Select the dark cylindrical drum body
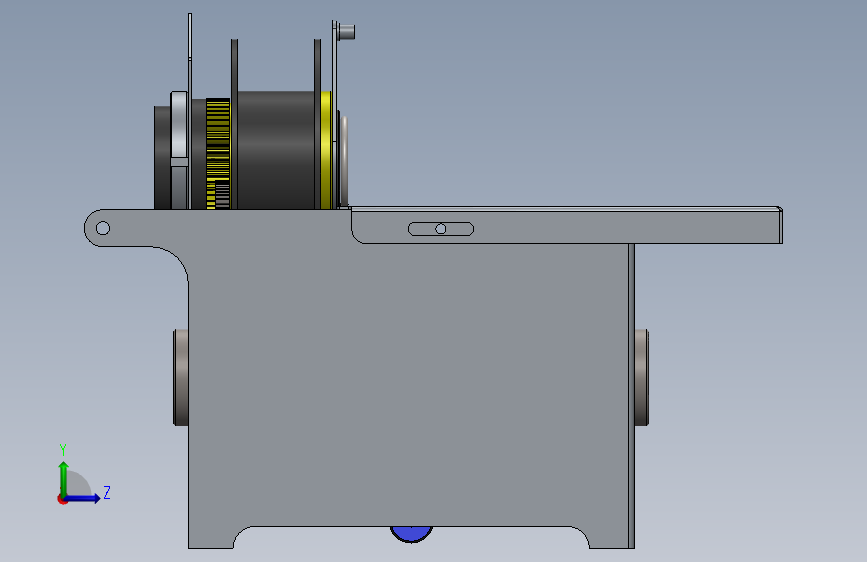This screenshot has width=867, height=562. coord(276,150)
